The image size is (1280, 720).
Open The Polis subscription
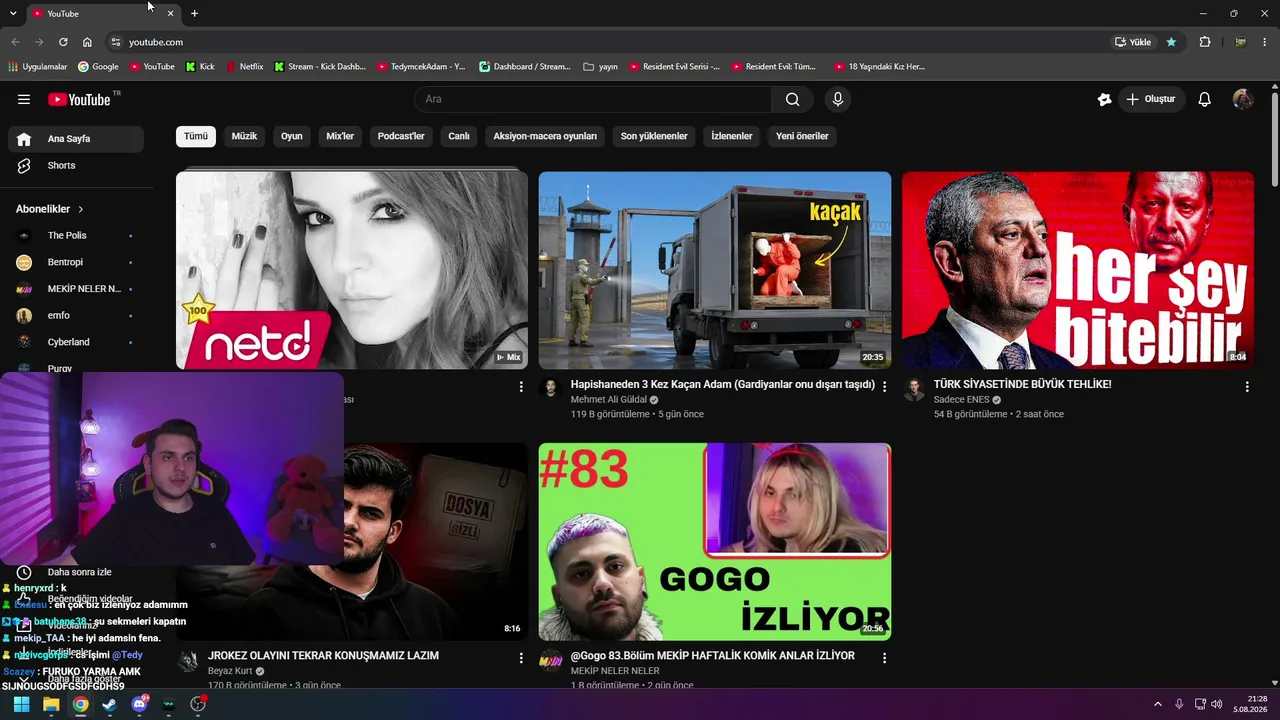(76, 235)
